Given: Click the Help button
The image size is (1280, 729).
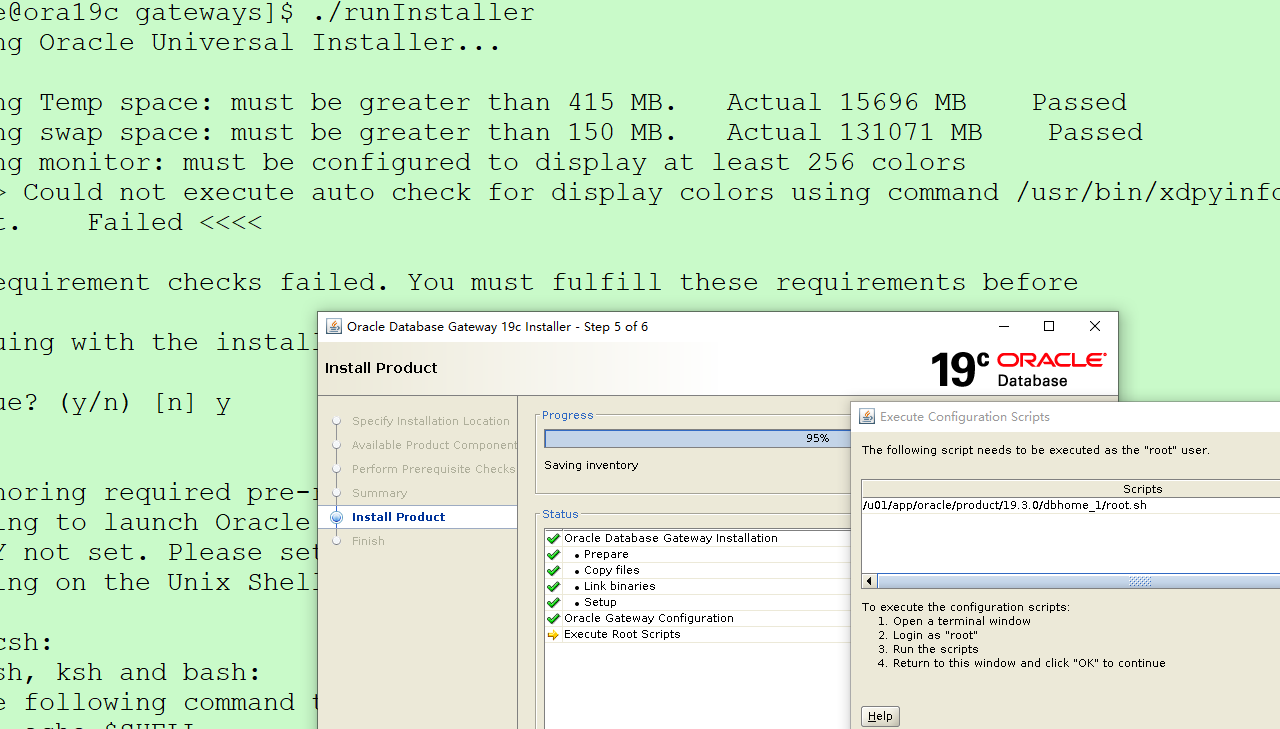Looking at the screenshot, I should pos(880,716).
